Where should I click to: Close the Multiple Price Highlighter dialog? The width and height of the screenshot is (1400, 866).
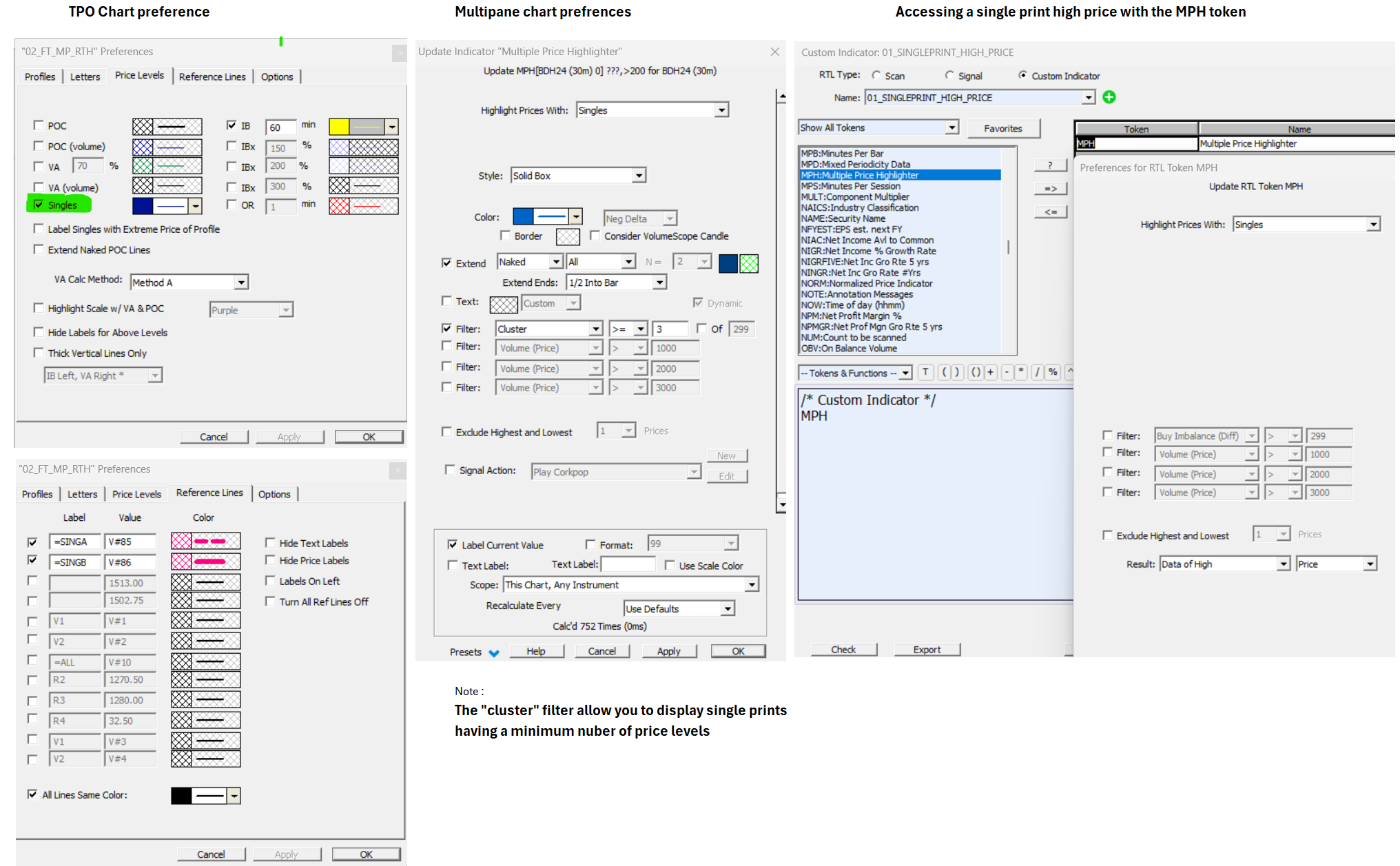pyautogui.click(x=775, y=52)
